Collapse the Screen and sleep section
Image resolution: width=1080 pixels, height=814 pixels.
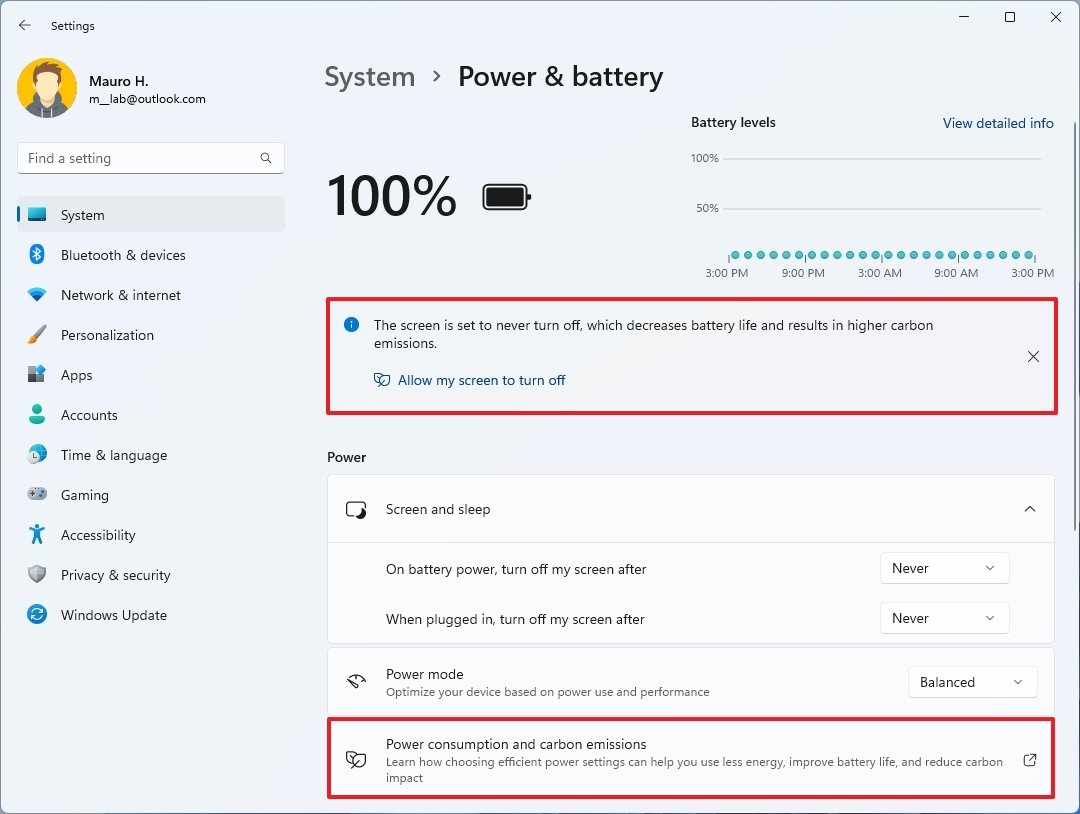(x=1029, y=509)
